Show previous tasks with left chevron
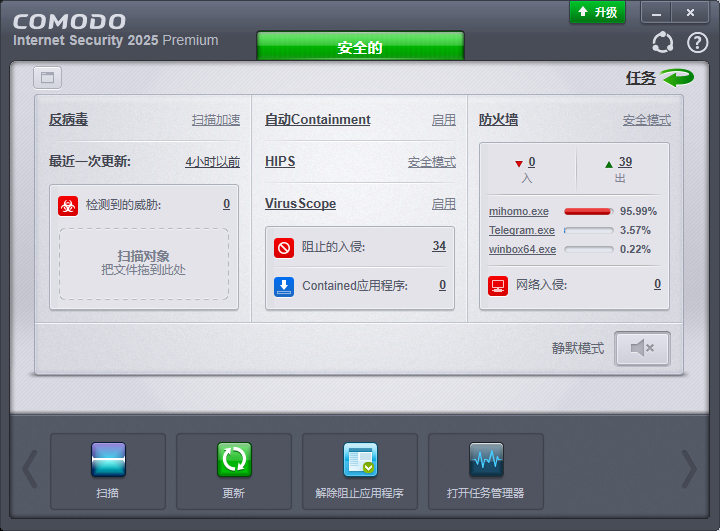The width and height of the screenshot is (720, 531). click(x=30, y=469)
